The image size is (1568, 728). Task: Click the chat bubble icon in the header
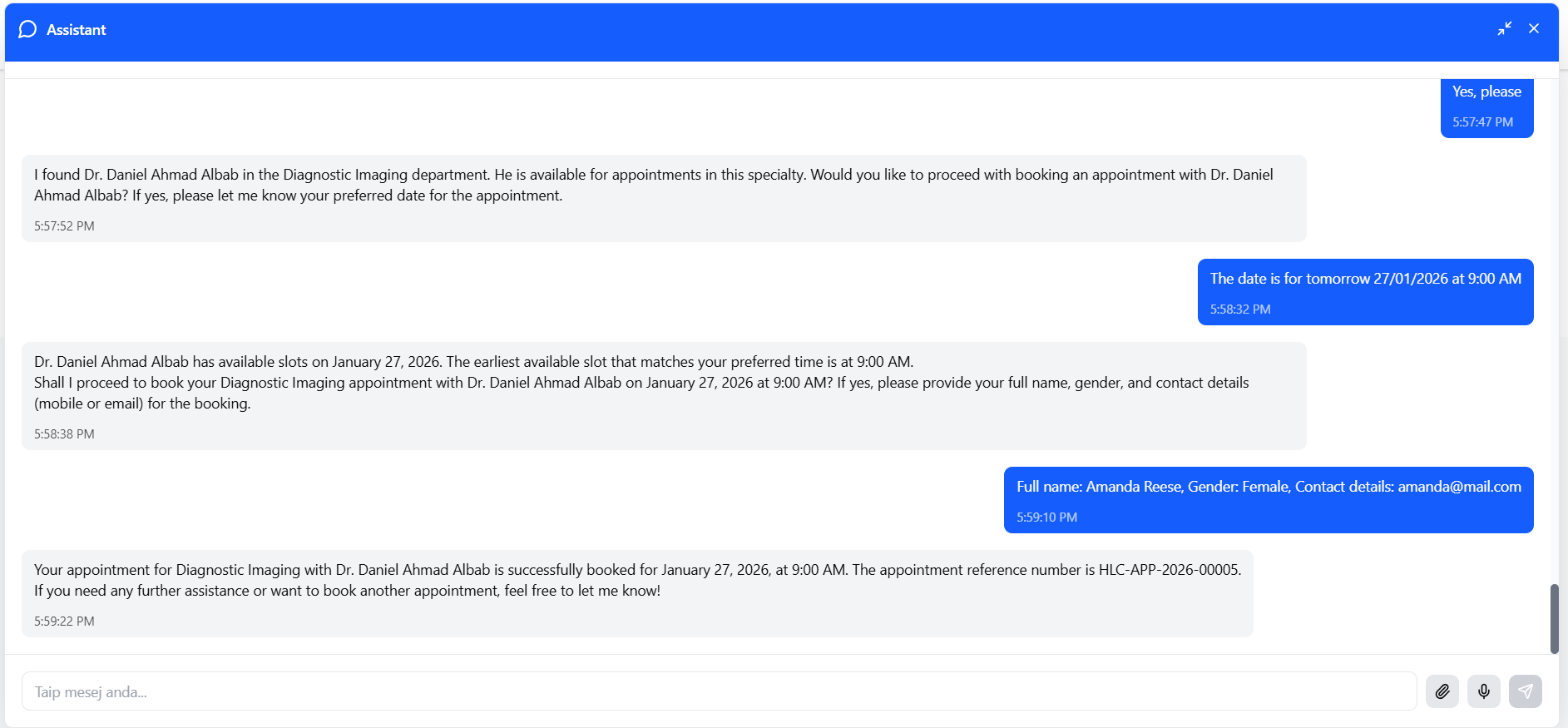click(27, 30)
